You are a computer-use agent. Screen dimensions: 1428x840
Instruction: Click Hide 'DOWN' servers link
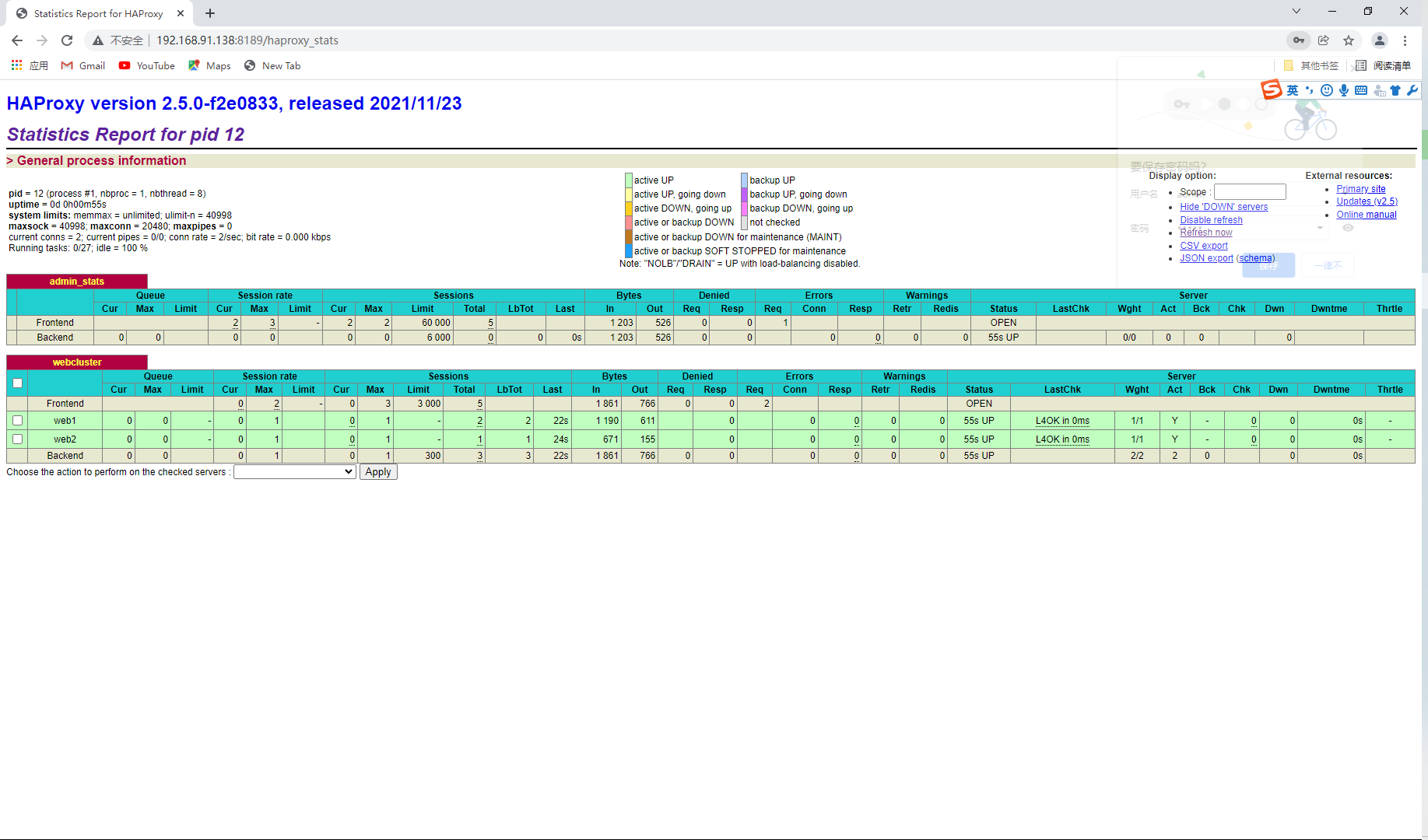click(1223, 207)
